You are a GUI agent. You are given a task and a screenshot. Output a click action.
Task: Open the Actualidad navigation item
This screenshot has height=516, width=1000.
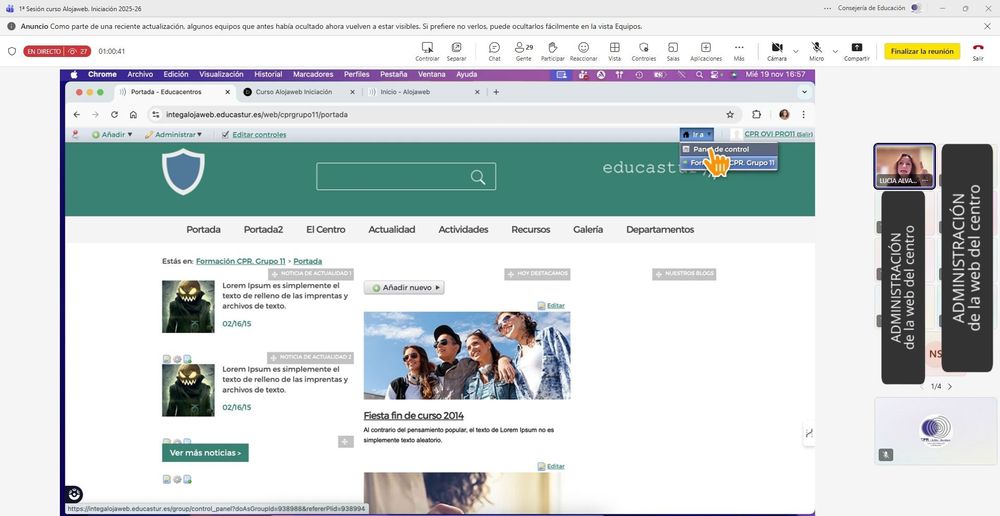click(392, 230)
